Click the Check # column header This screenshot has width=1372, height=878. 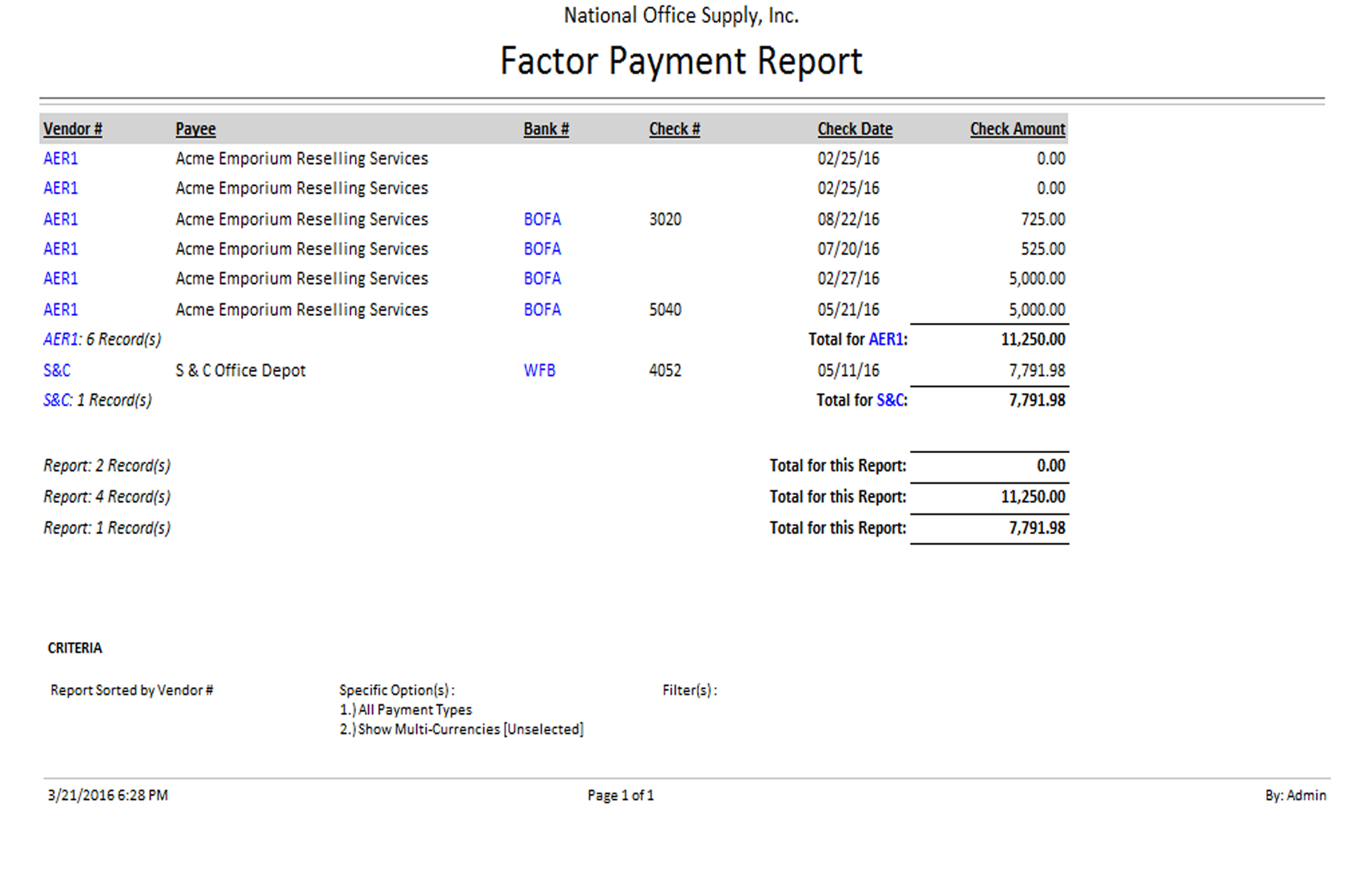tap(674, 129)
